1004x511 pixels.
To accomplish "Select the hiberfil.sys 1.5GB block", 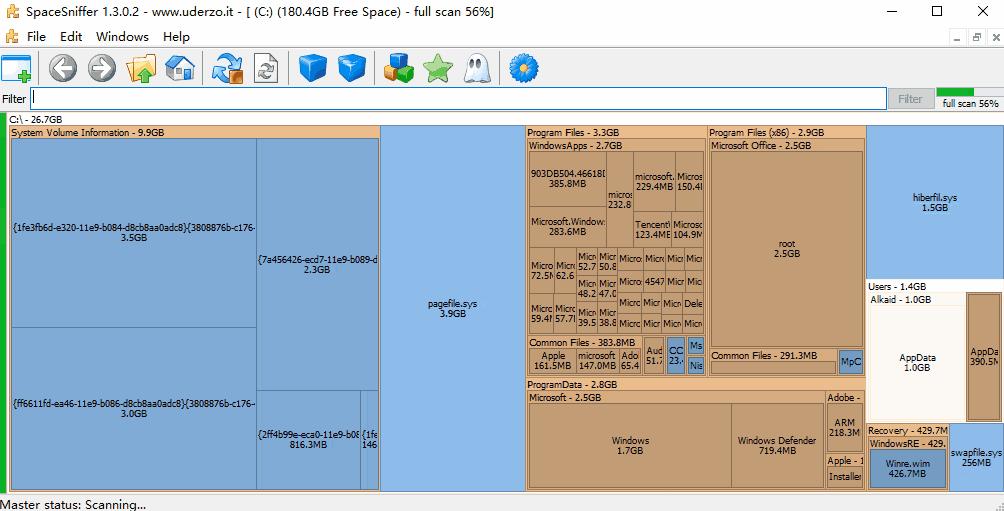I will [935, 202].
